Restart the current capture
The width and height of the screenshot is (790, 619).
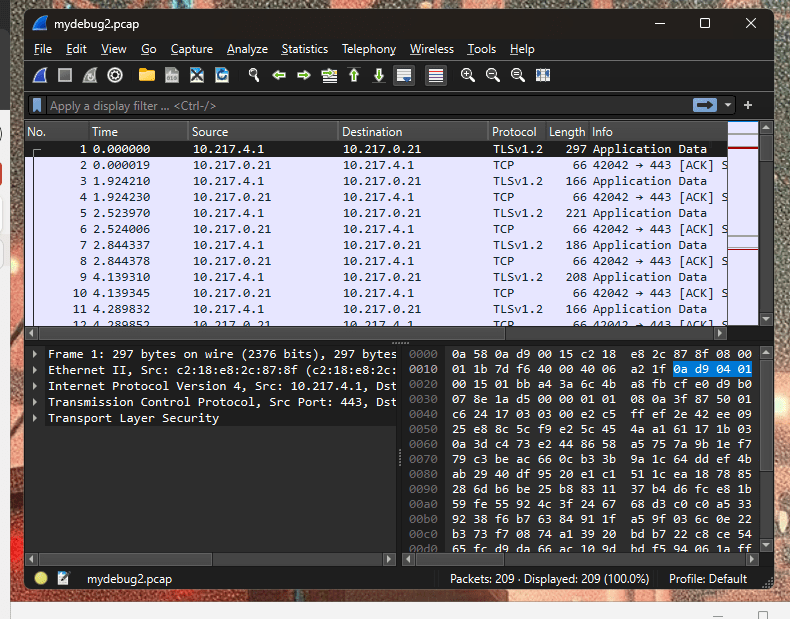90,76
